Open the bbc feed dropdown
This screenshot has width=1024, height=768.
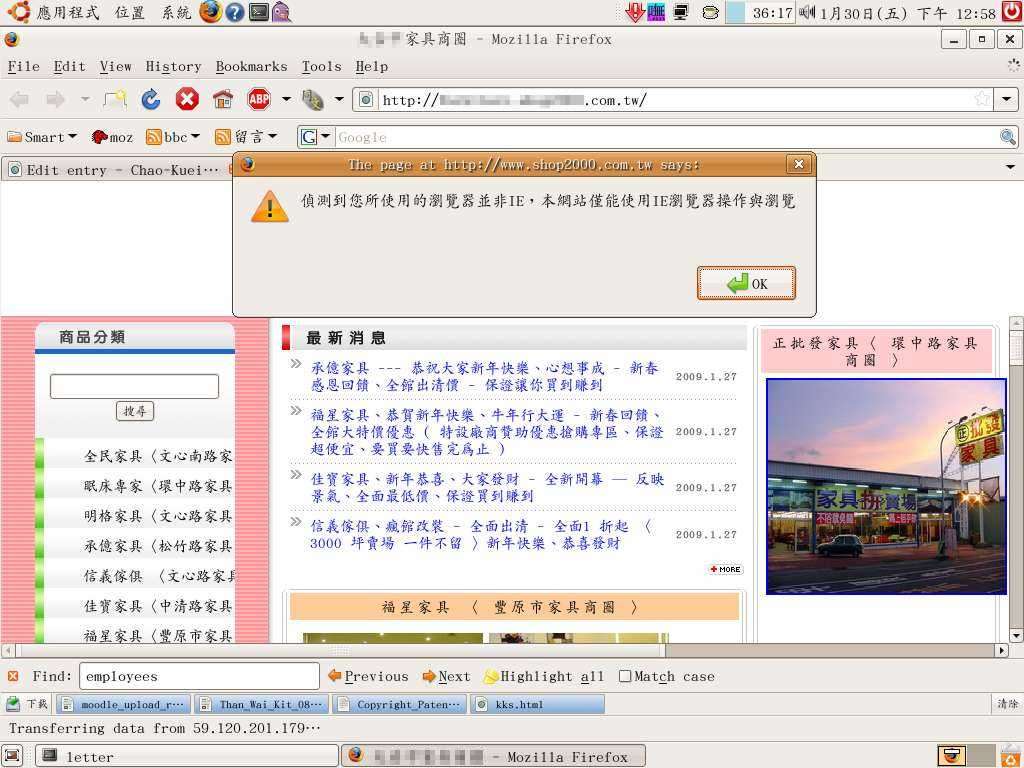coord(173,137)
